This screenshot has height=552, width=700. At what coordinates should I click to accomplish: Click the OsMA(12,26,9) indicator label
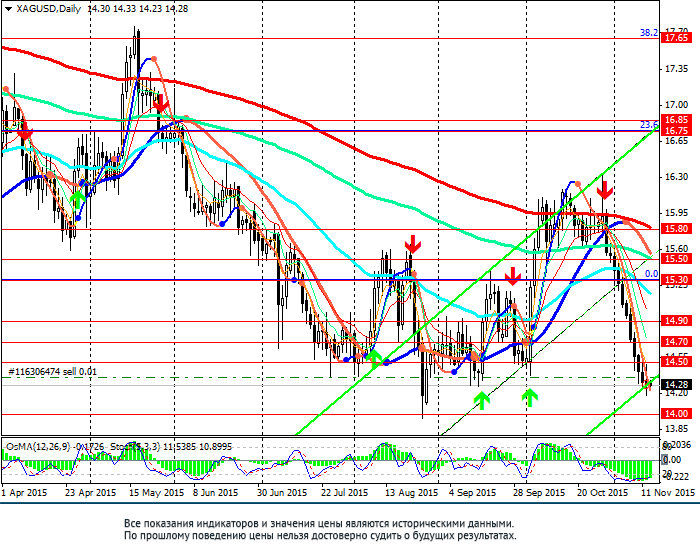tap(38, 447)
